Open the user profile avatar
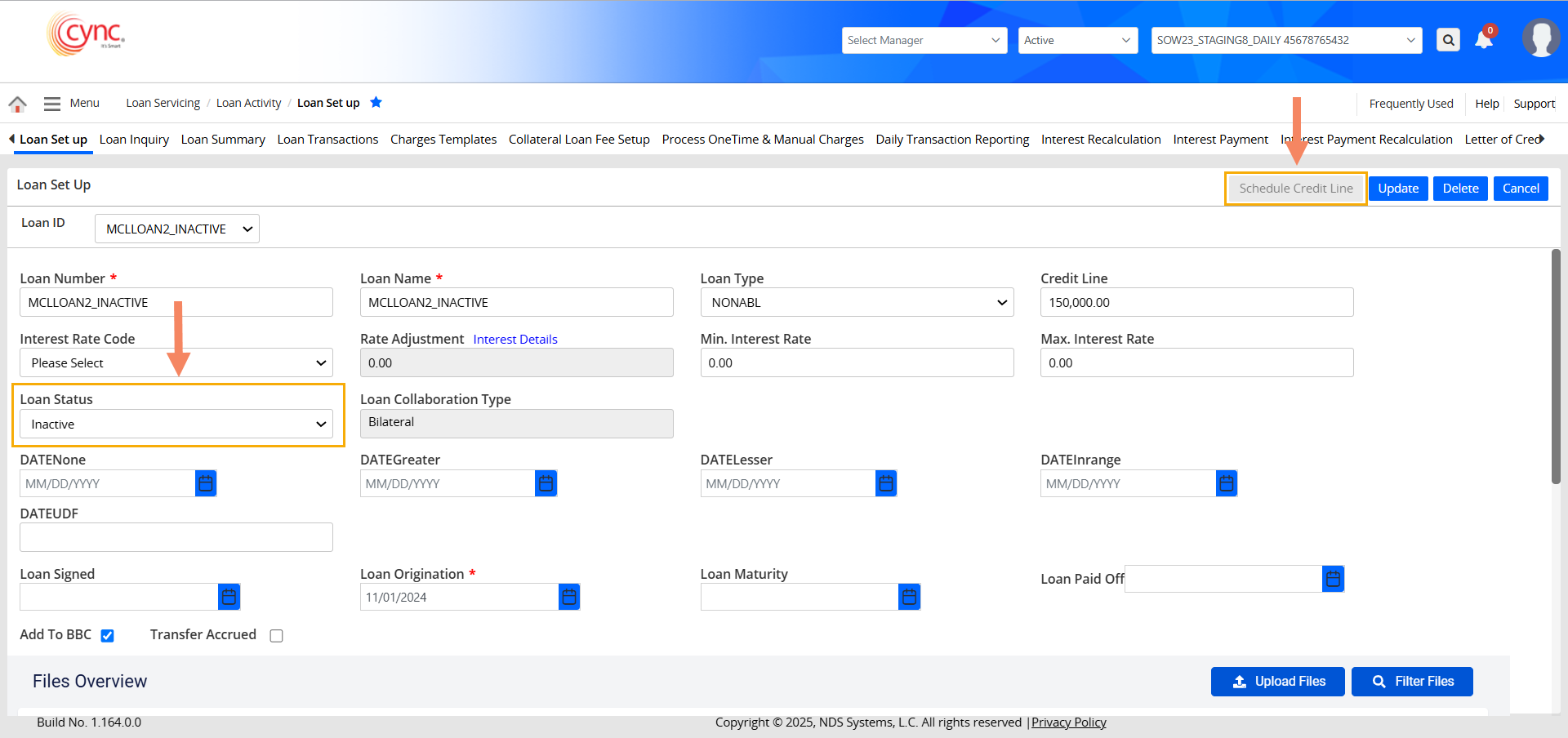This screenshot has height=738, width=1568. (1540, 38)
